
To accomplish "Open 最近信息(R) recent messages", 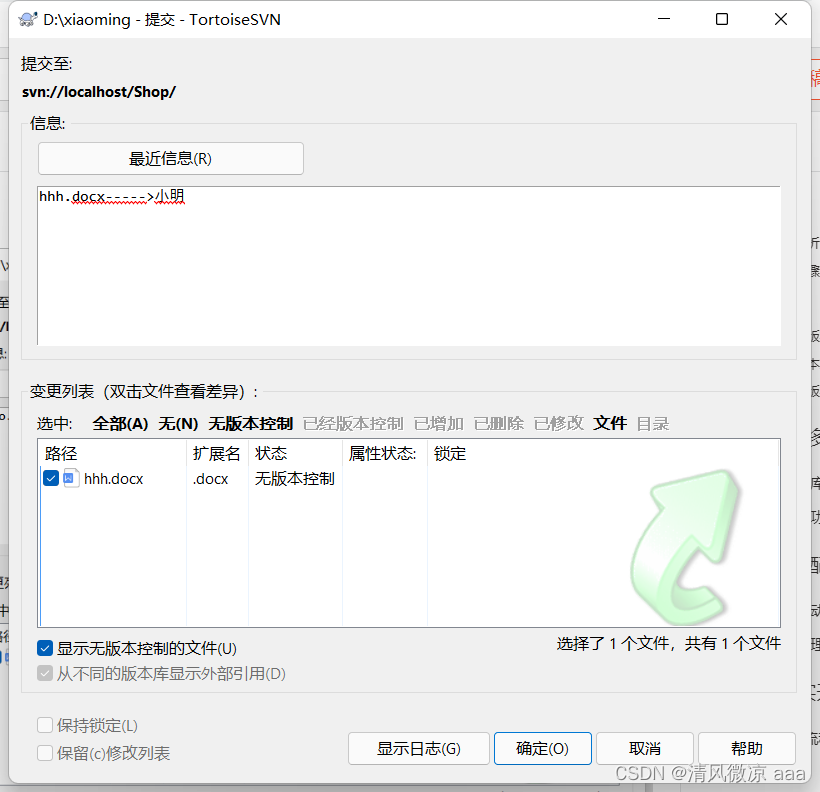I will (170, 159).
